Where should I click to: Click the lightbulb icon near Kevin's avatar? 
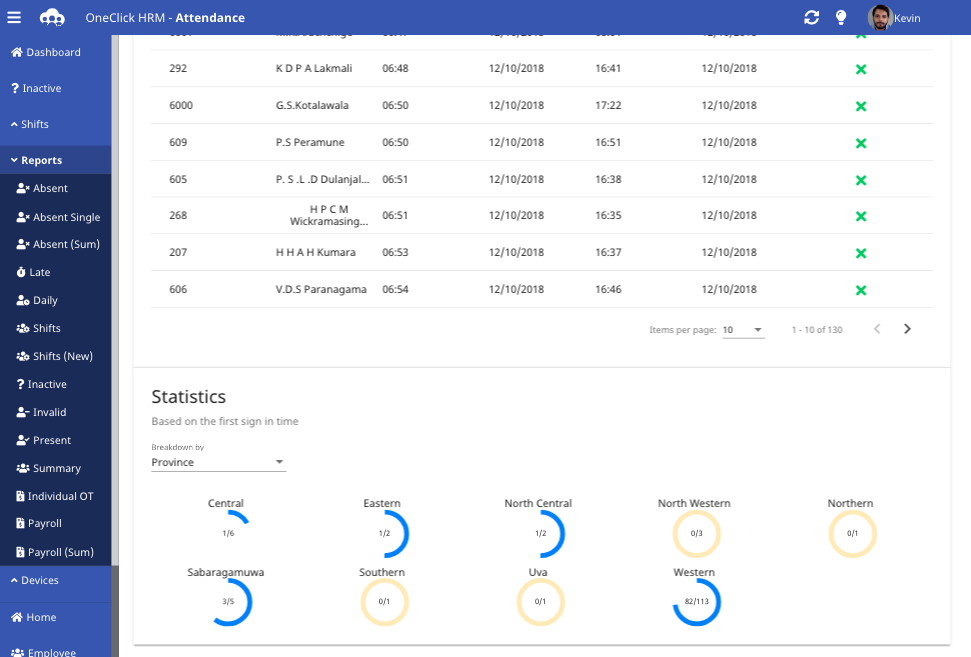point(841,17)
